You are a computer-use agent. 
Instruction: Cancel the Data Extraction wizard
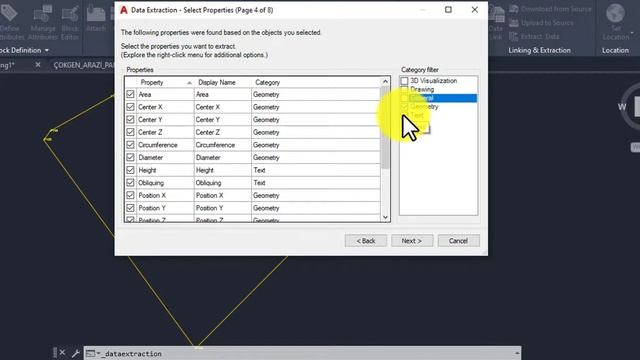458,241
